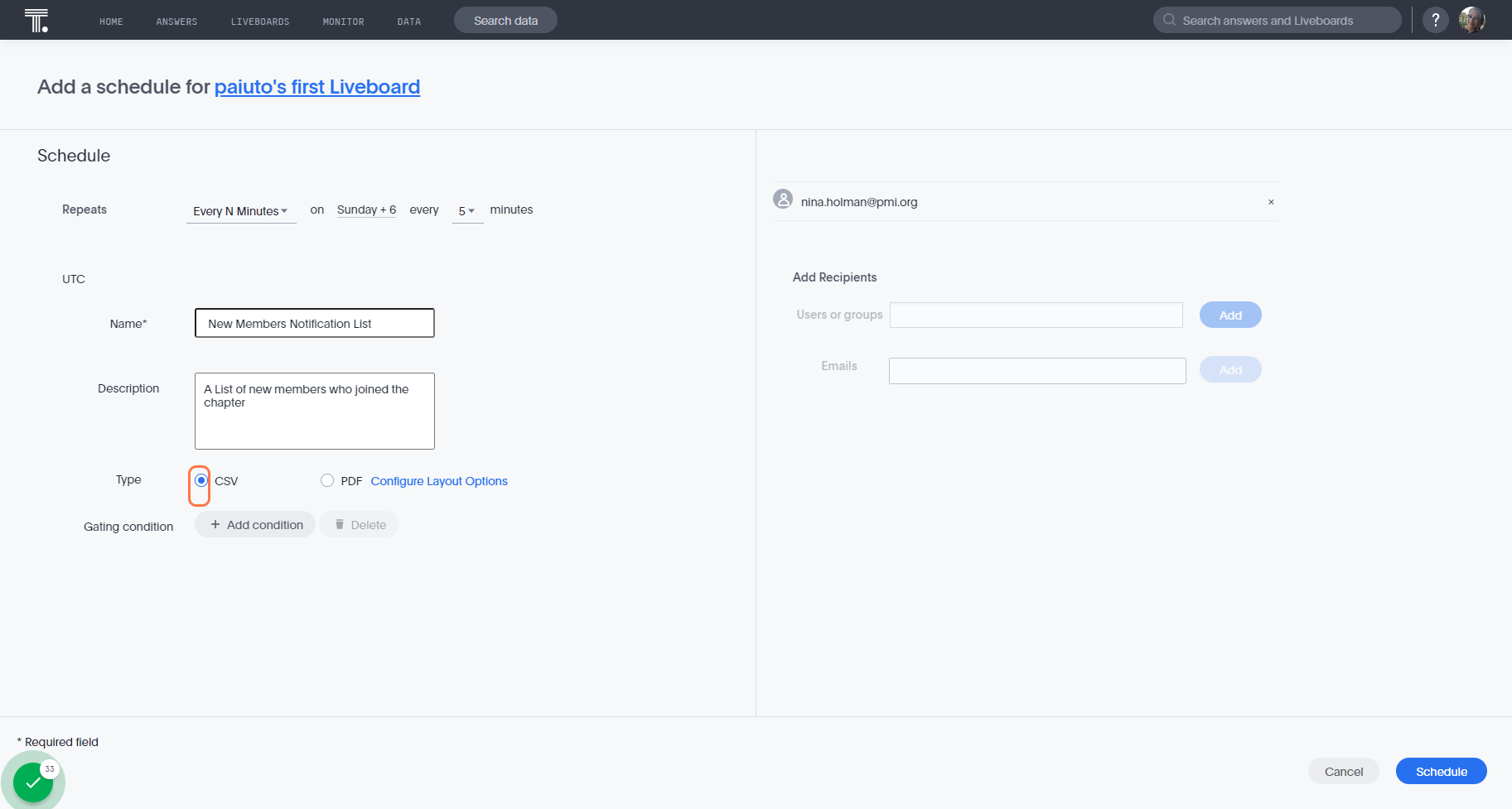
Task: Open the Sunday + 6 days selector
Action: [x=366, y=210]
